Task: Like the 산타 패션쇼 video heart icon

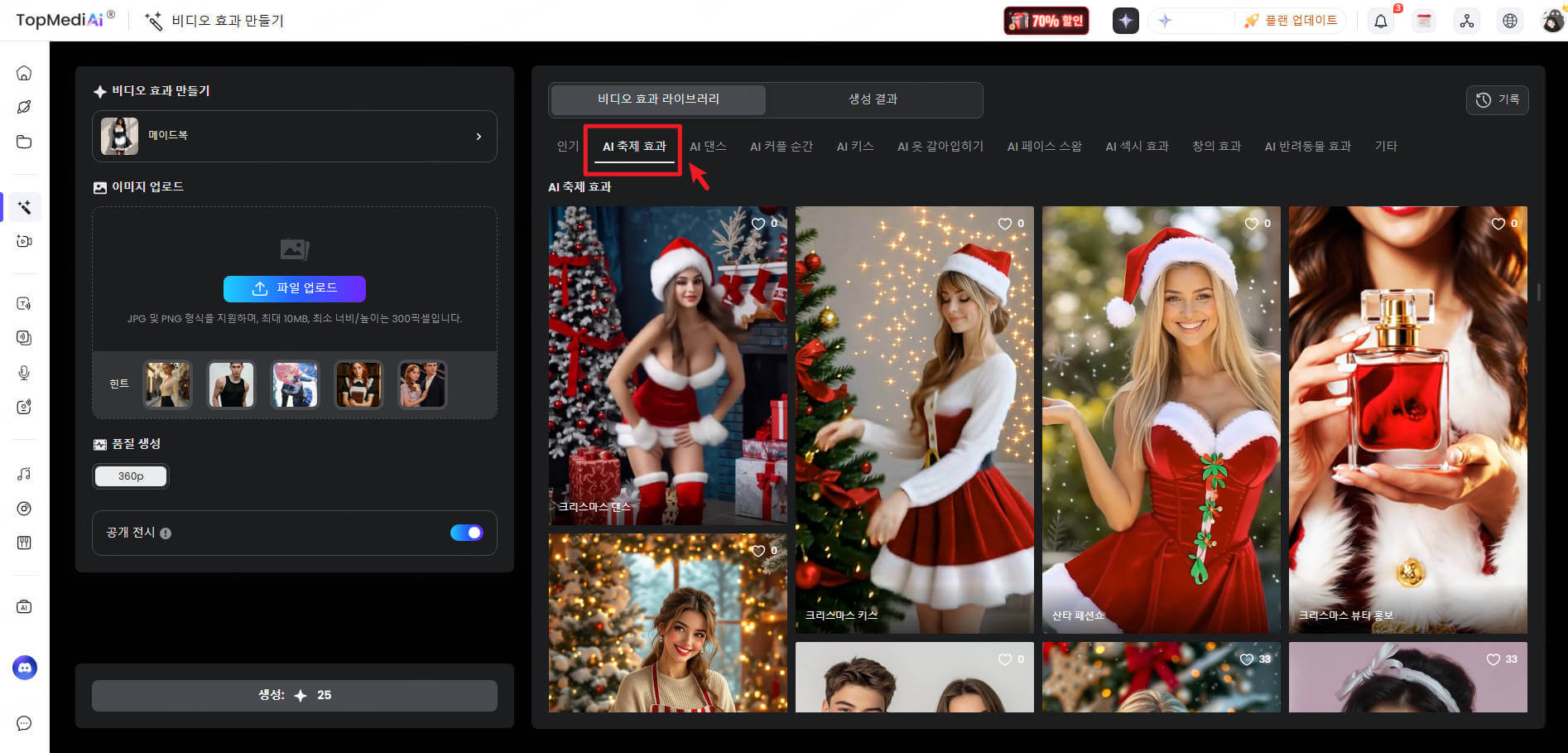Action: [x=1251, y=224]
